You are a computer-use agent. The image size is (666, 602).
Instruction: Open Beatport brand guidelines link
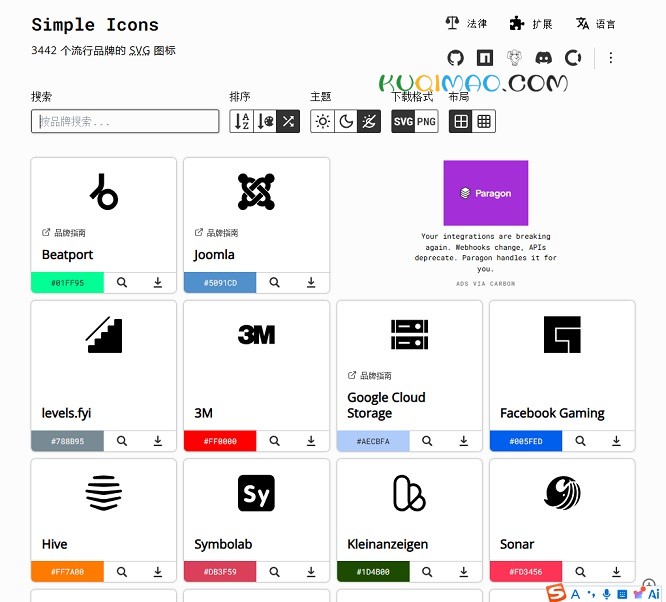click(x=64, y=233)
